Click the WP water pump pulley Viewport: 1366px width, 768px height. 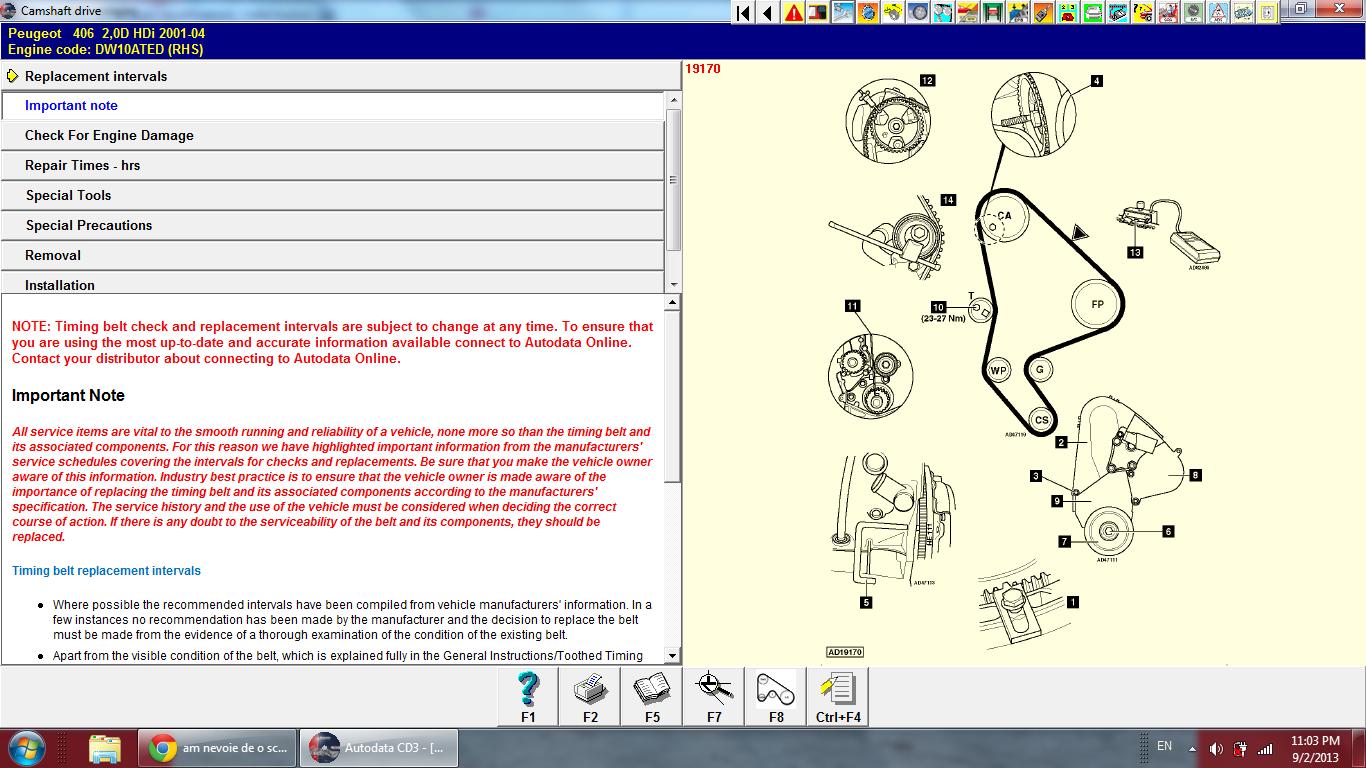click(998, 370)
